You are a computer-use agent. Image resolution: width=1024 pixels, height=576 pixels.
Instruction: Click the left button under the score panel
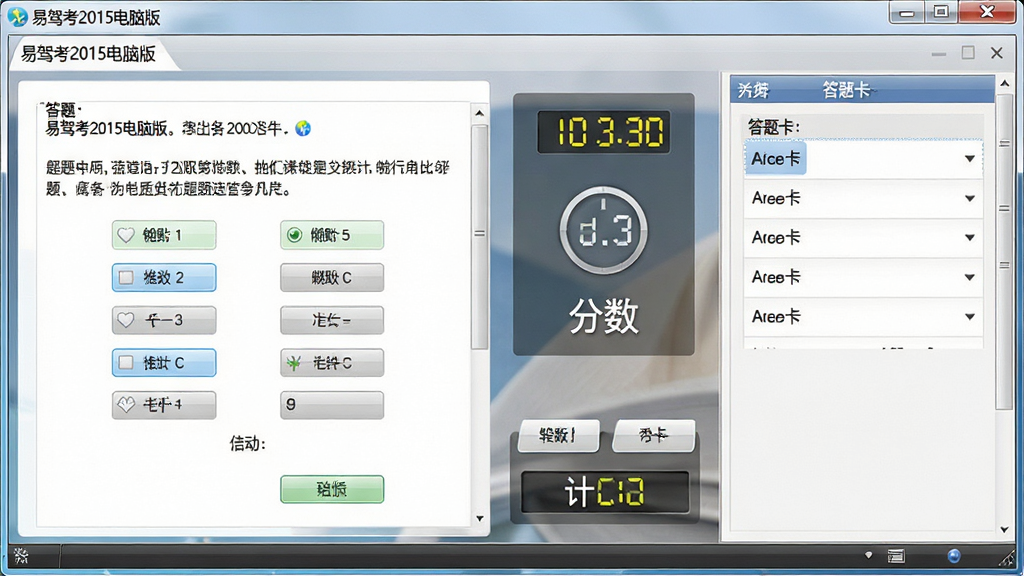pyautogui.click(x=558, y=436)
